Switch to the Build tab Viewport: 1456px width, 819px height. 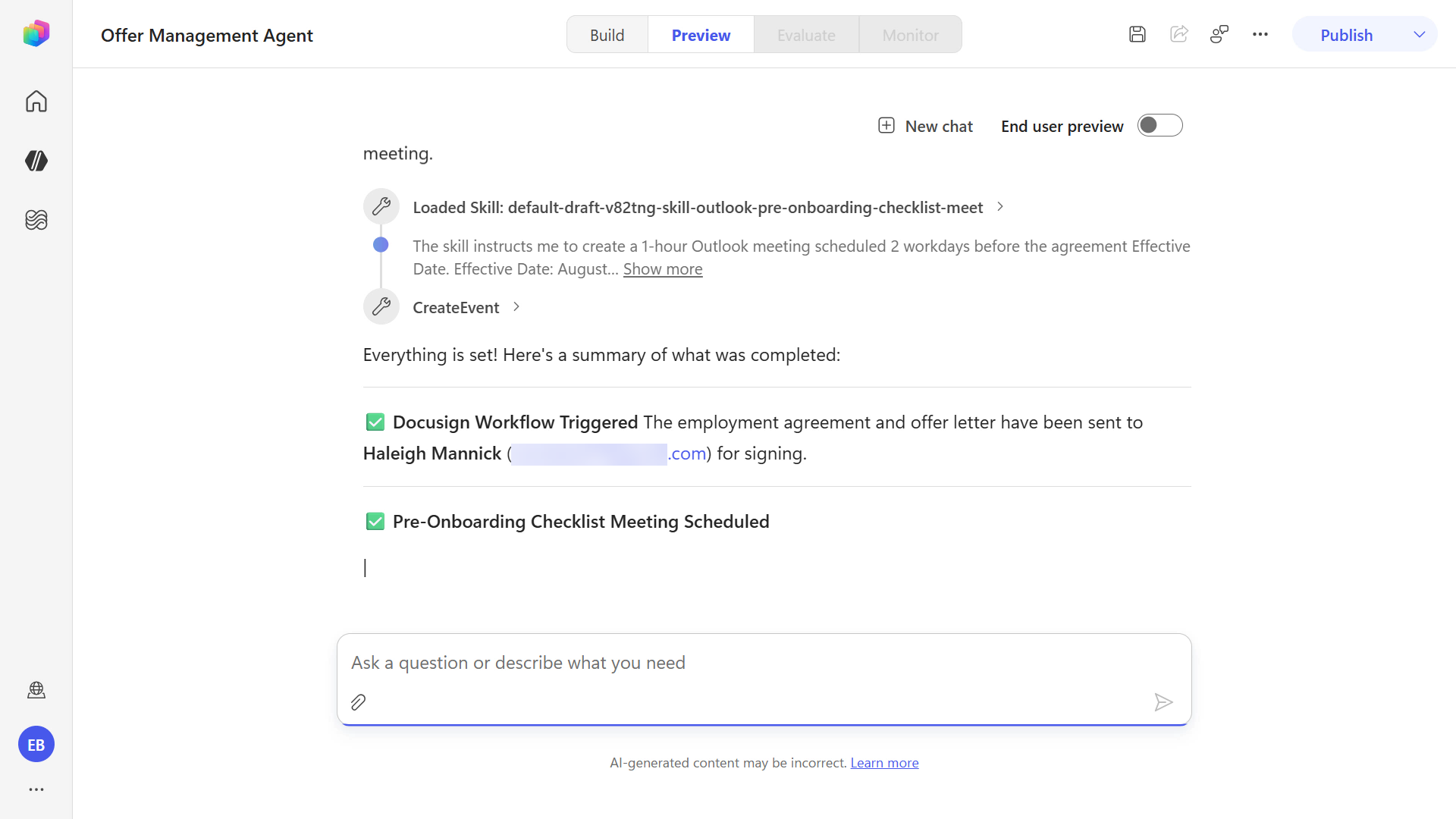click(607, 35)
